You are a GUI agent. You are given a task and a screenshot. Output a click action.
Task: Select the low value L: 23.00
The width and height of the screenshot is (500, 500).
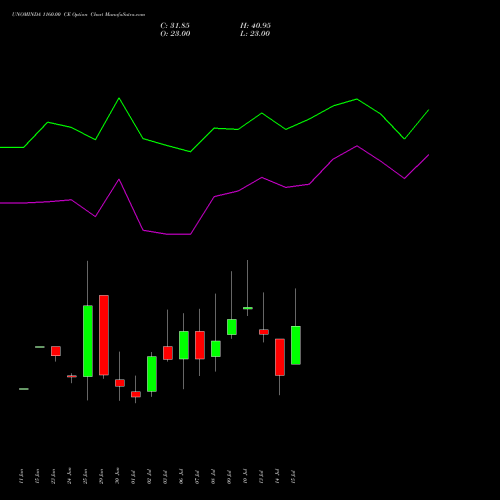coord(255,34)
